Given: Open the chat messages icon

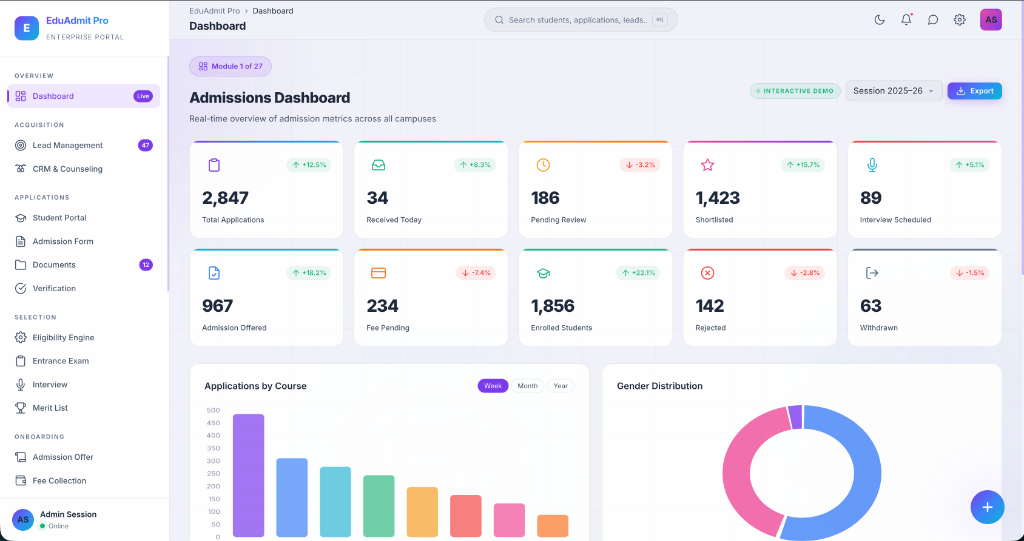Looking at the screenshot, I should click(x=933, y=20).
